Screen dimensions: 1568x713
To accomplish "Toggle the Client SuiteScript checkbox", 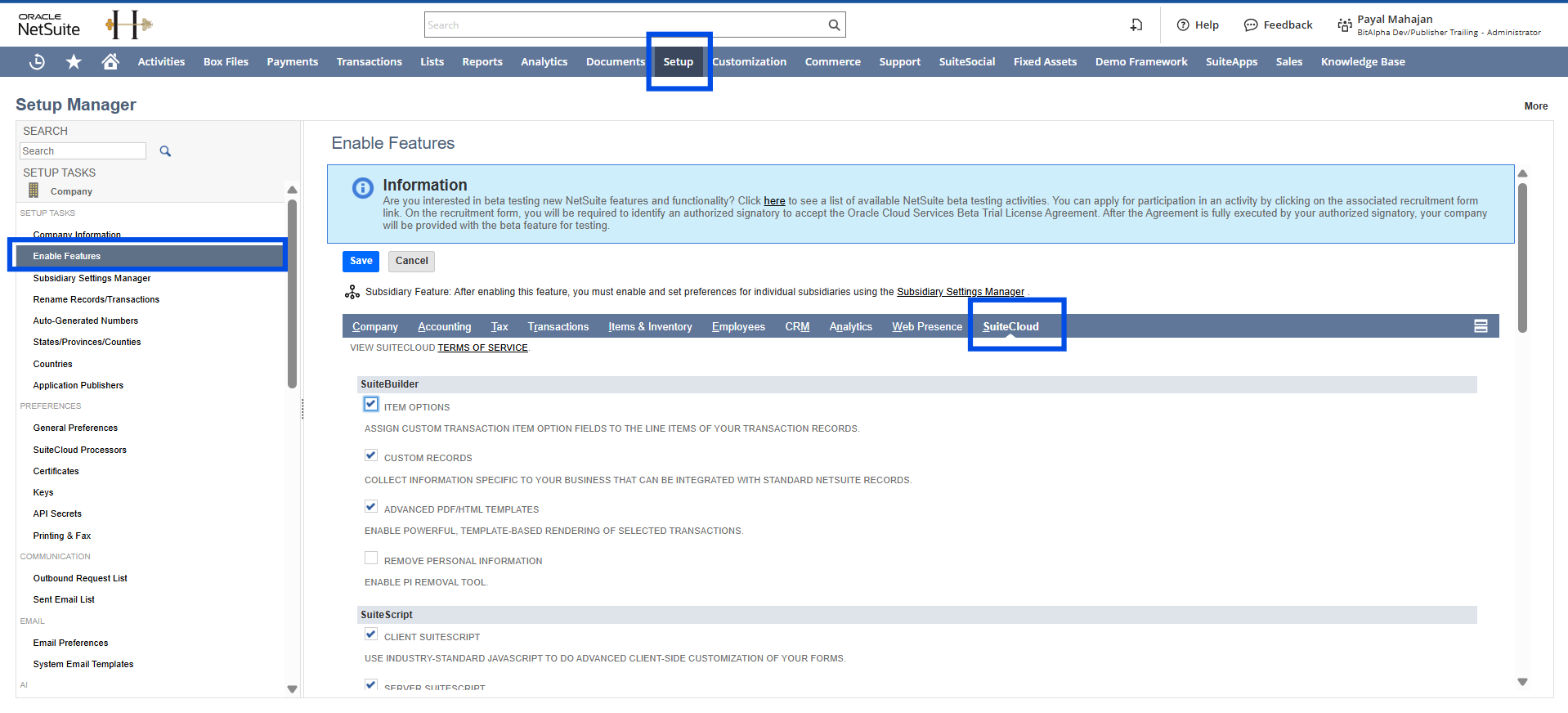I will [x=371, y=635].
